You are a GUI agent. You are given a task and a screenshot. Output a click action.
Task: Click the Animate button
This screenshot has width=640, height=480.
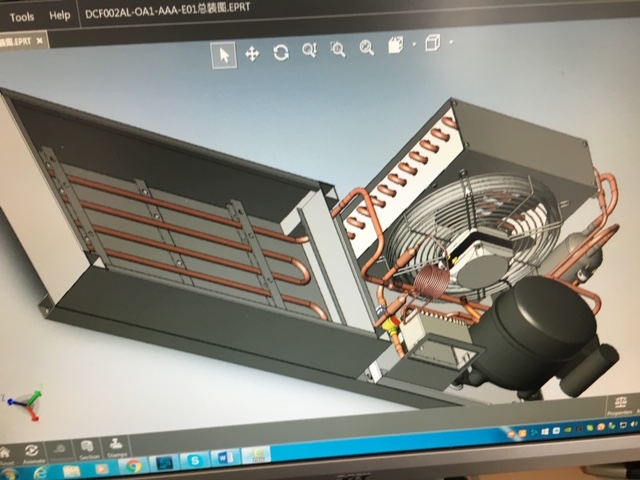(x=31, y=454)
